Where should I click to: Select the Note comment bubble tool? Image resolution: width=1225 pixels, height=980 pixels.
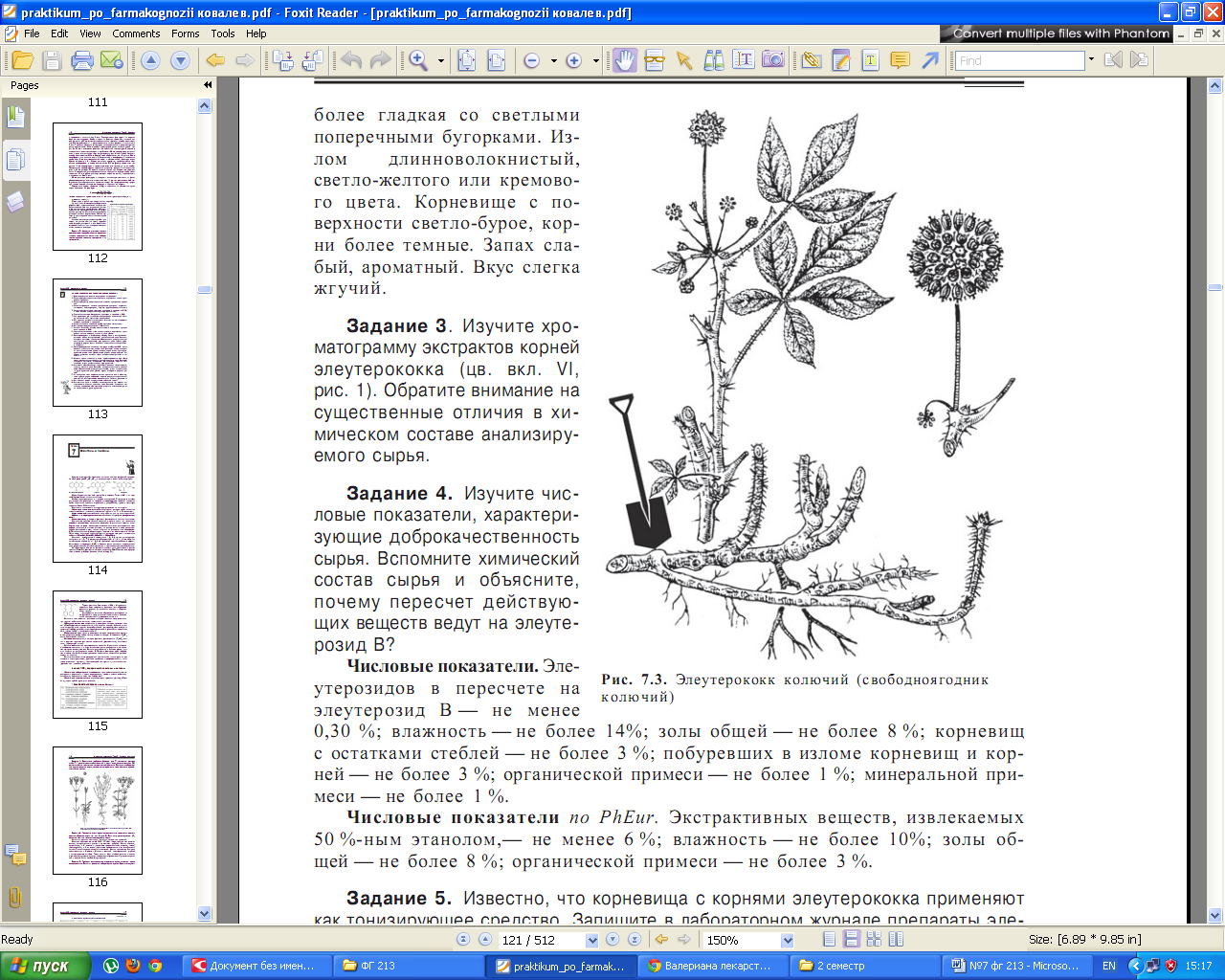(x=900, y=60)
